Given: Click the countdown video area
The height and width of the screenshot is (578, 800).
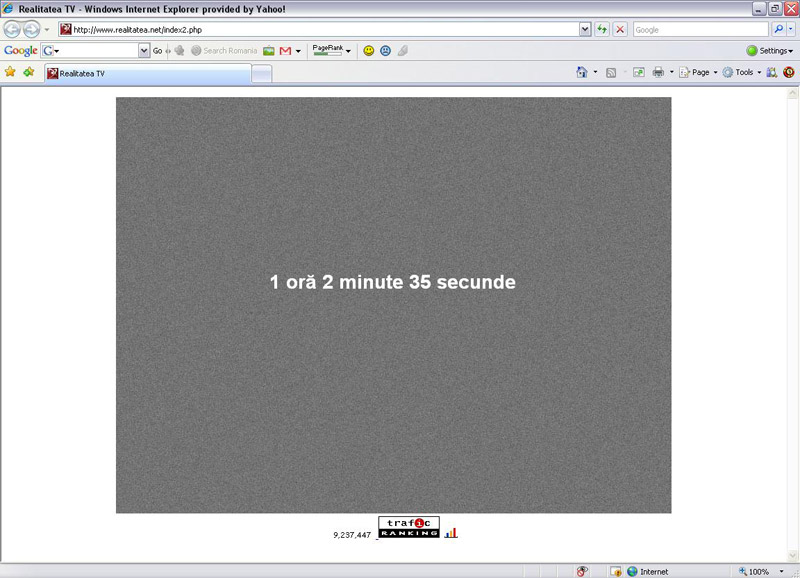Looking at the screenshot, I should (x=393, y=305).
